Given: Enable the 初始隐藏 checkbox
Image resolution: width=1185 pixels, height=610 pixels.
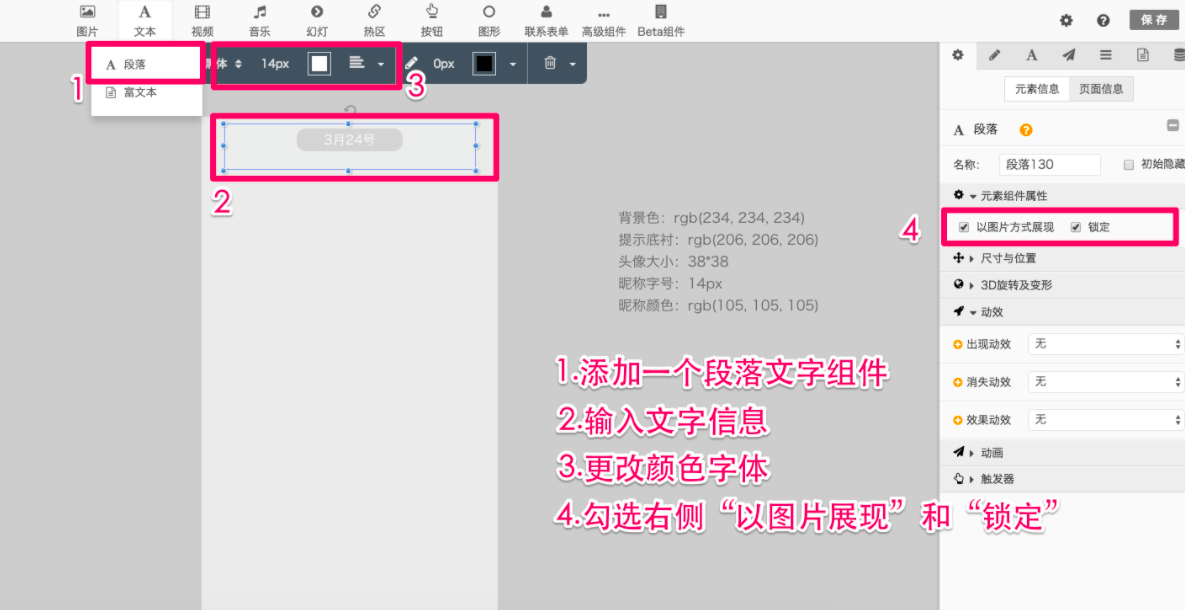Looking at the screenshot, I should [1129, 165].
